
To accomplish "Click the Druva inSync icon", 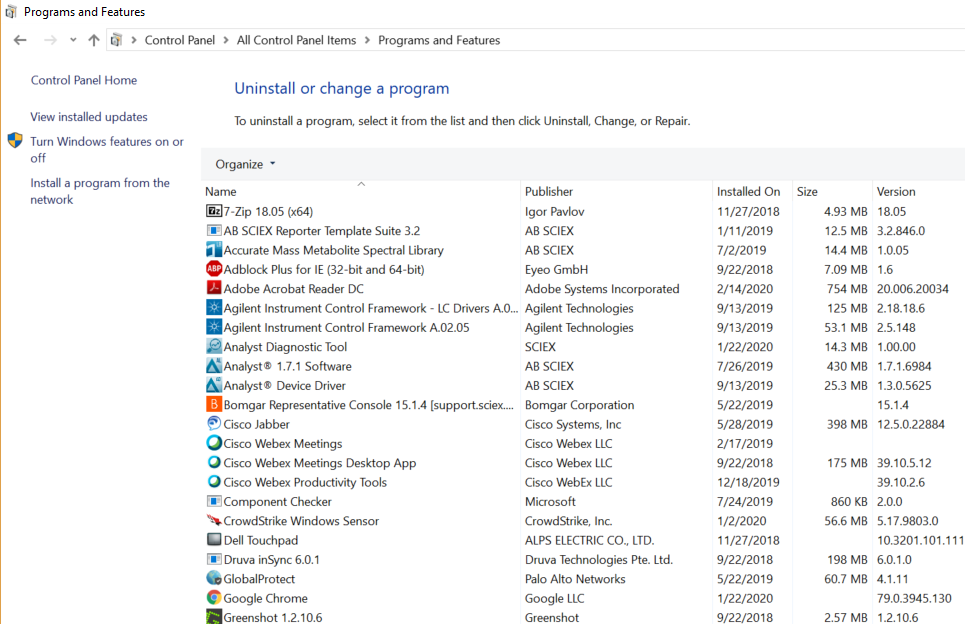I will (214, 559).
